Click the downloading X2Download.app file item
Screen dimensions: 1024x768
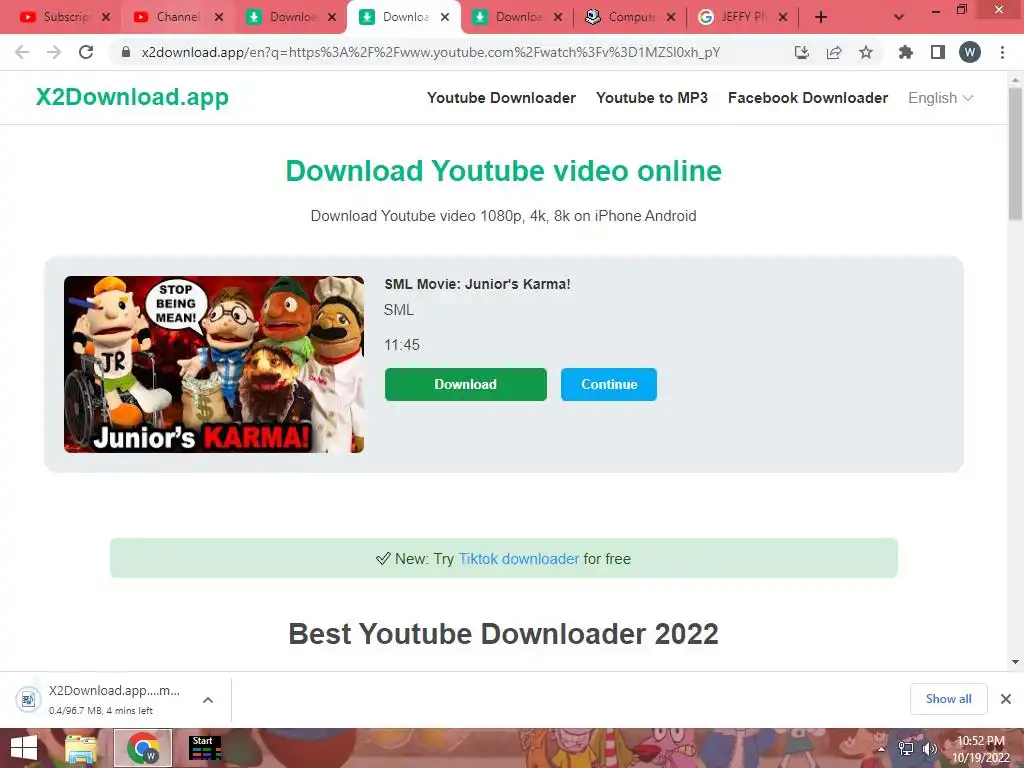tap(114, 699)
